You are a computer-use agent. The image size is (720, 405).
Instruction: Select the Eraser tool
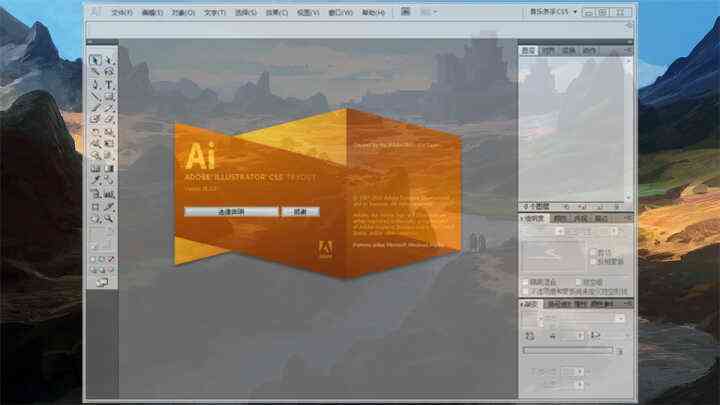click(109, 119)
